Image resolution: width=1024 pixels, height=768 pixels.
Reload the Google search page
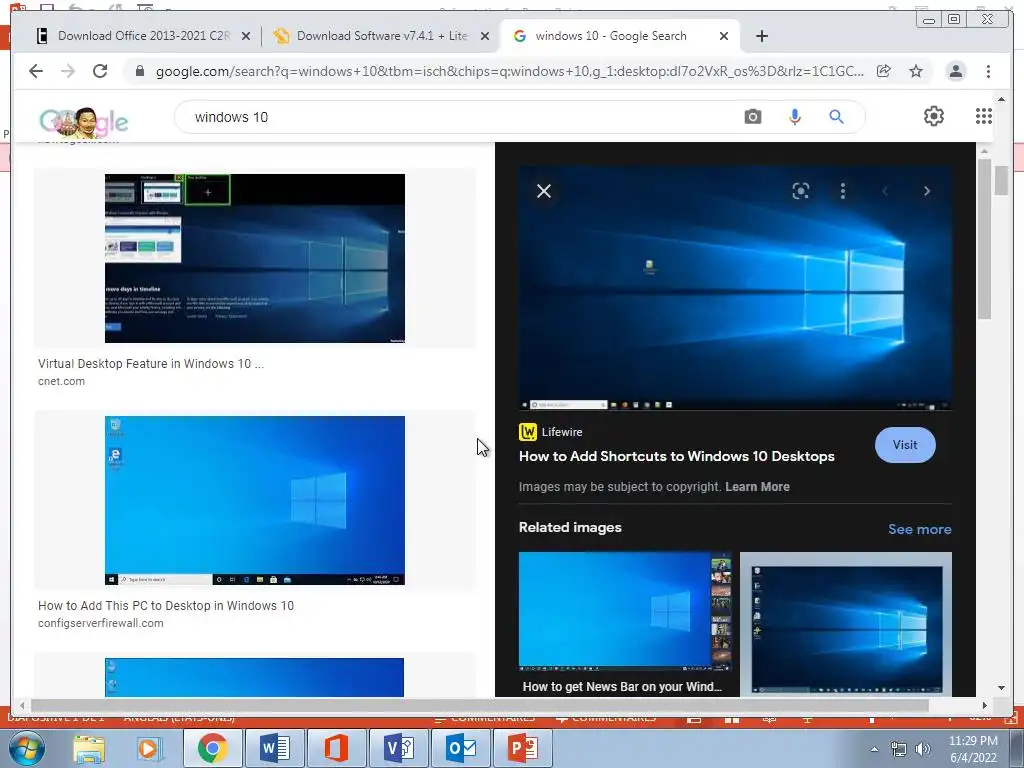100,71
